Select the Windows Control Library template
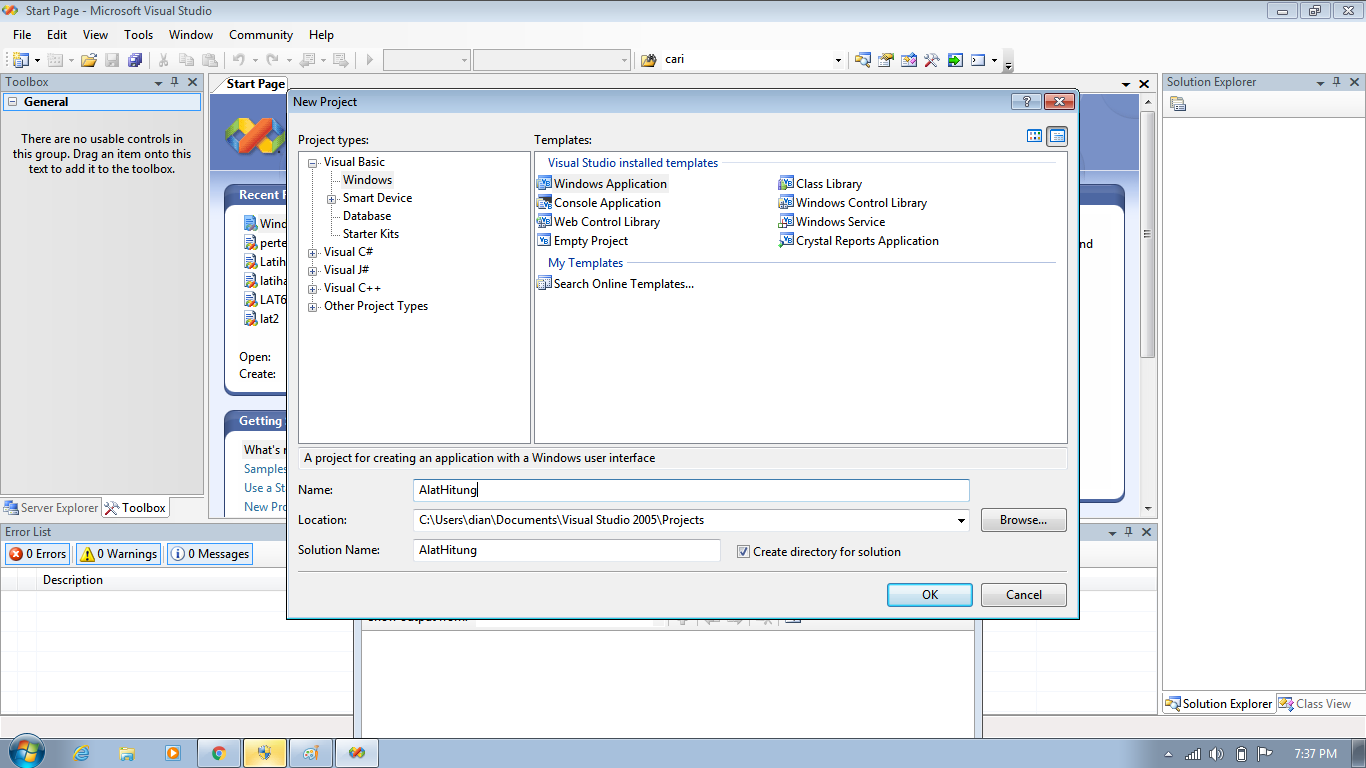1366x768 pixels. click(x=853, y=203)
